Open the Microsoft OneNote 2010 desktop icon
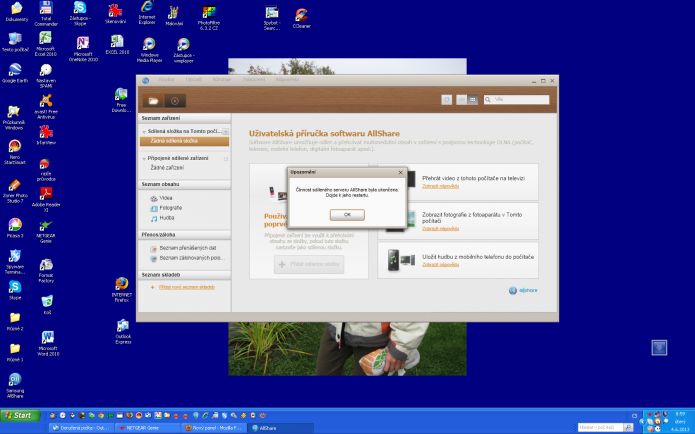Image resolution: width=695 pixels, height=434 pixels. [83, 49]
